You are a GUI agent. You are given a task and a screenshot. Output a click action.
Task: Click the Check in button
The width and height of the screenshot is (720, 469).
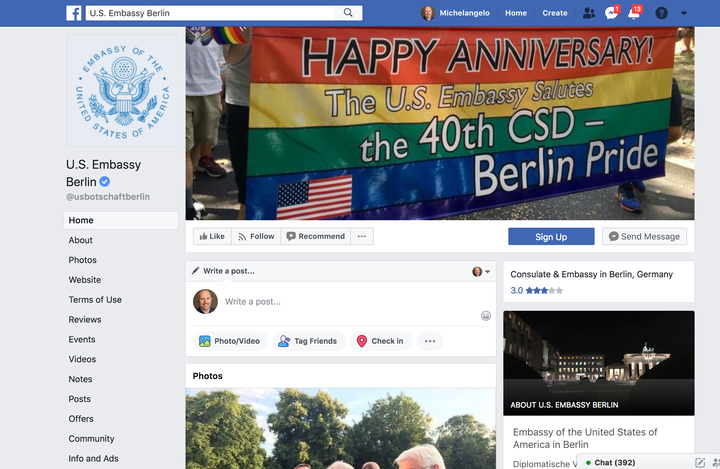tap(381, 341)
